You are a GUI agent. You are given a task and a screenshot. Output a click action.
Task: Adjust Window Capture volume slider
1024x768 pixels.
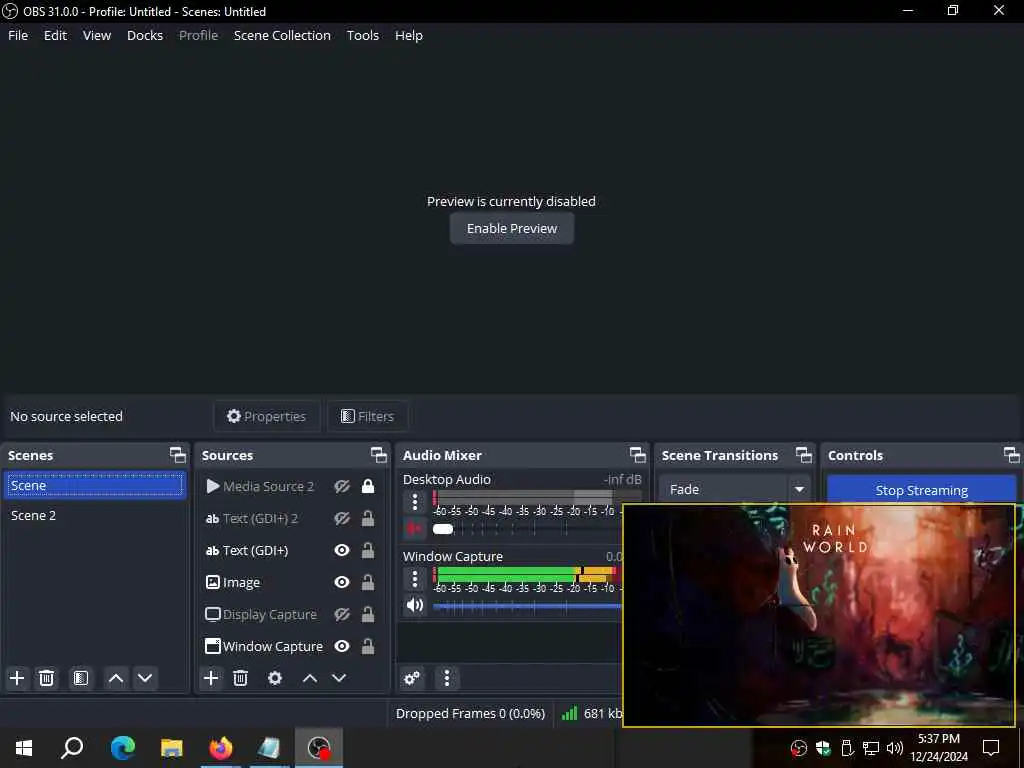527,606
